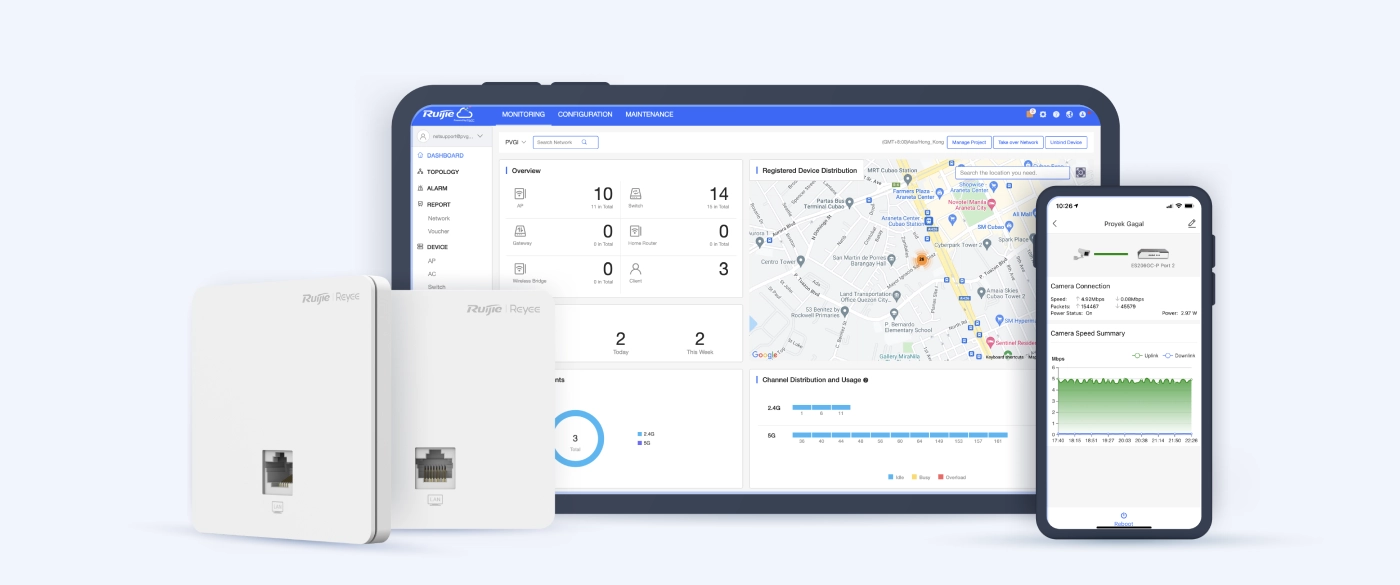Open TOPOLOGY in the sidebar

pos(443,172)
